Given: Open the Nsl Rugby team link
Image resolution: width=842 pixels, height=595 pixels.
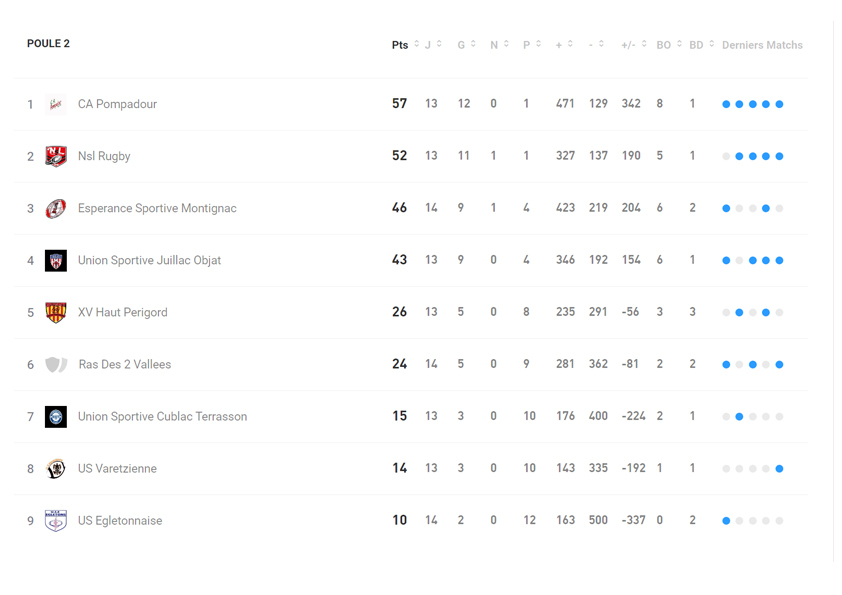Looking at the screenshot, I should tap(104, 156).
